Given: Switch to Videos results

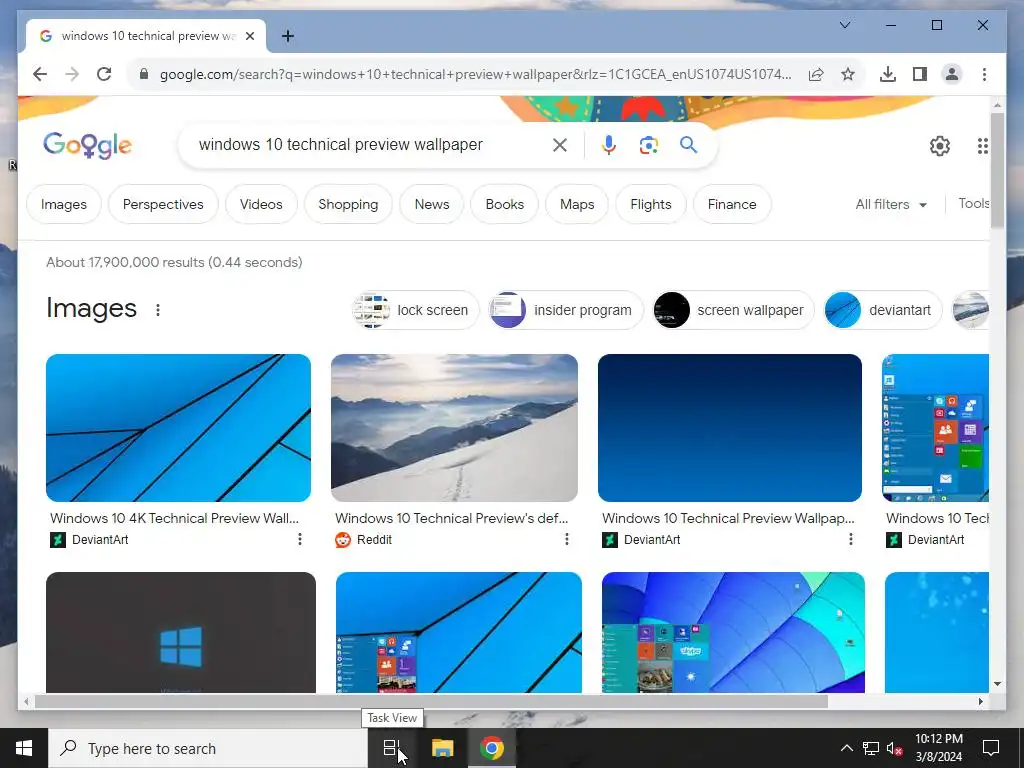Looking at the screenshot, I should click(x=261, y=204).
